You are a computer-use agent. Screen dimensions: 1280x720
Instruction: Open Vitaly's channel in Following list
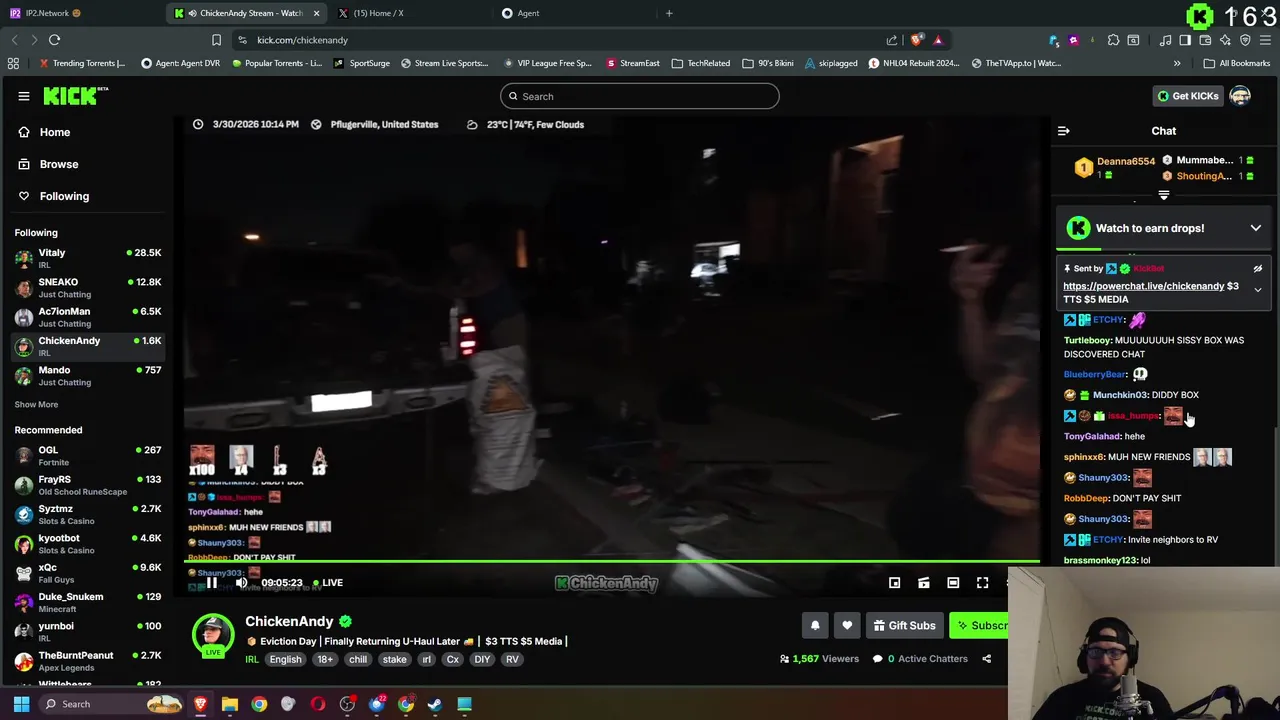(x=88, y=258)
